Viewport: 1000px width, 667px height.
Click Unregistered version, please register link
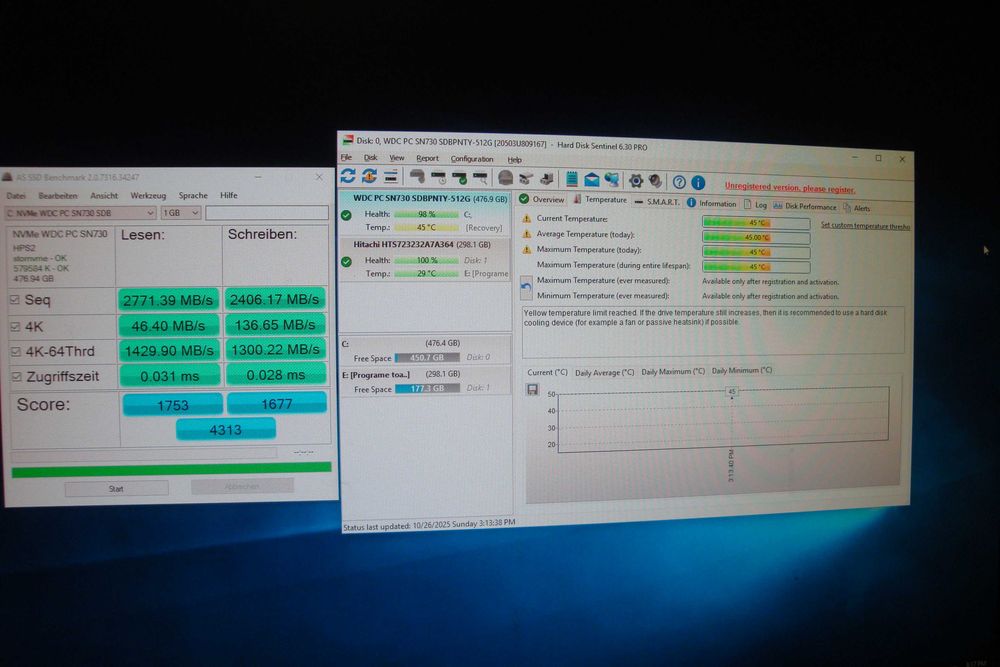pos(790,187)
